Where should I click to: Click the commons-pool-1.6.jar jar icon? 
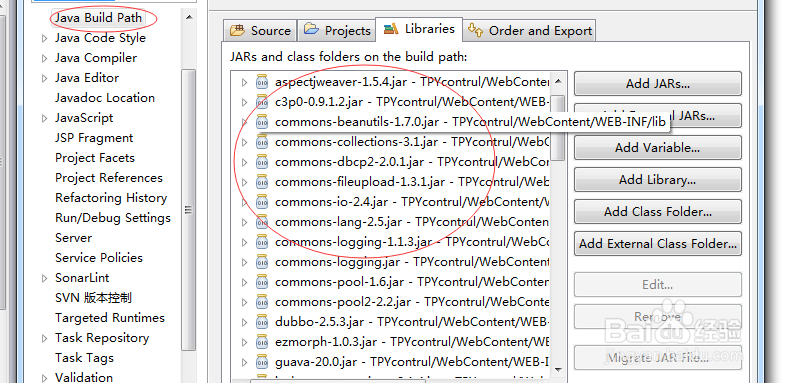[x=262, y=282]
